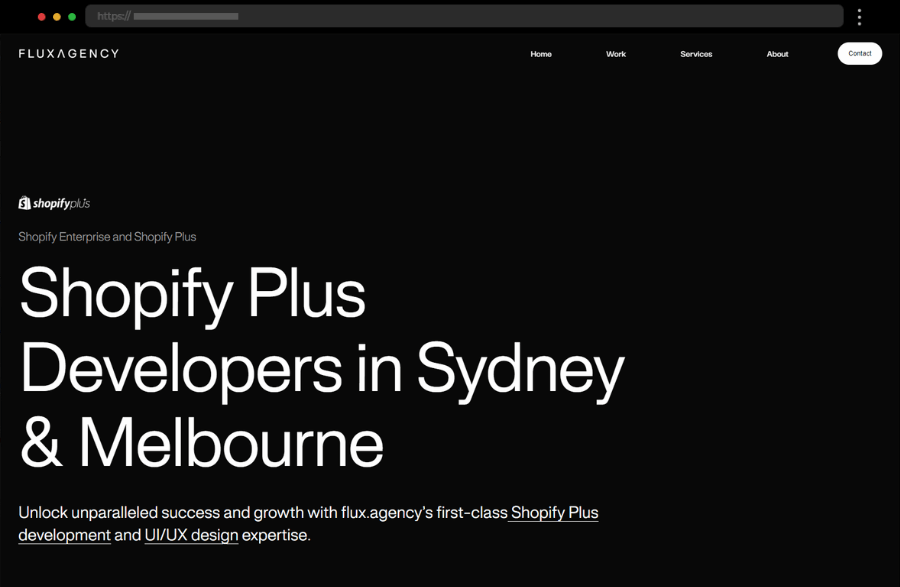Click the green maximize window dot
The image size is (900, 587).
coord(72,17)
